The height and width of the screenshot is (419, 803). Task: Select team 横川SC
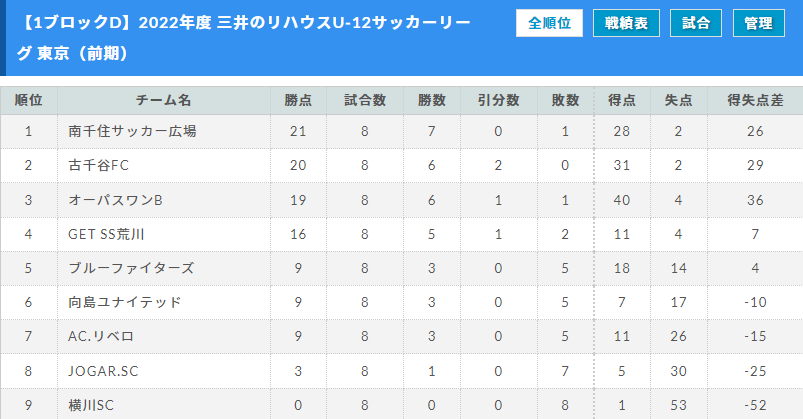tap(91, 405)
